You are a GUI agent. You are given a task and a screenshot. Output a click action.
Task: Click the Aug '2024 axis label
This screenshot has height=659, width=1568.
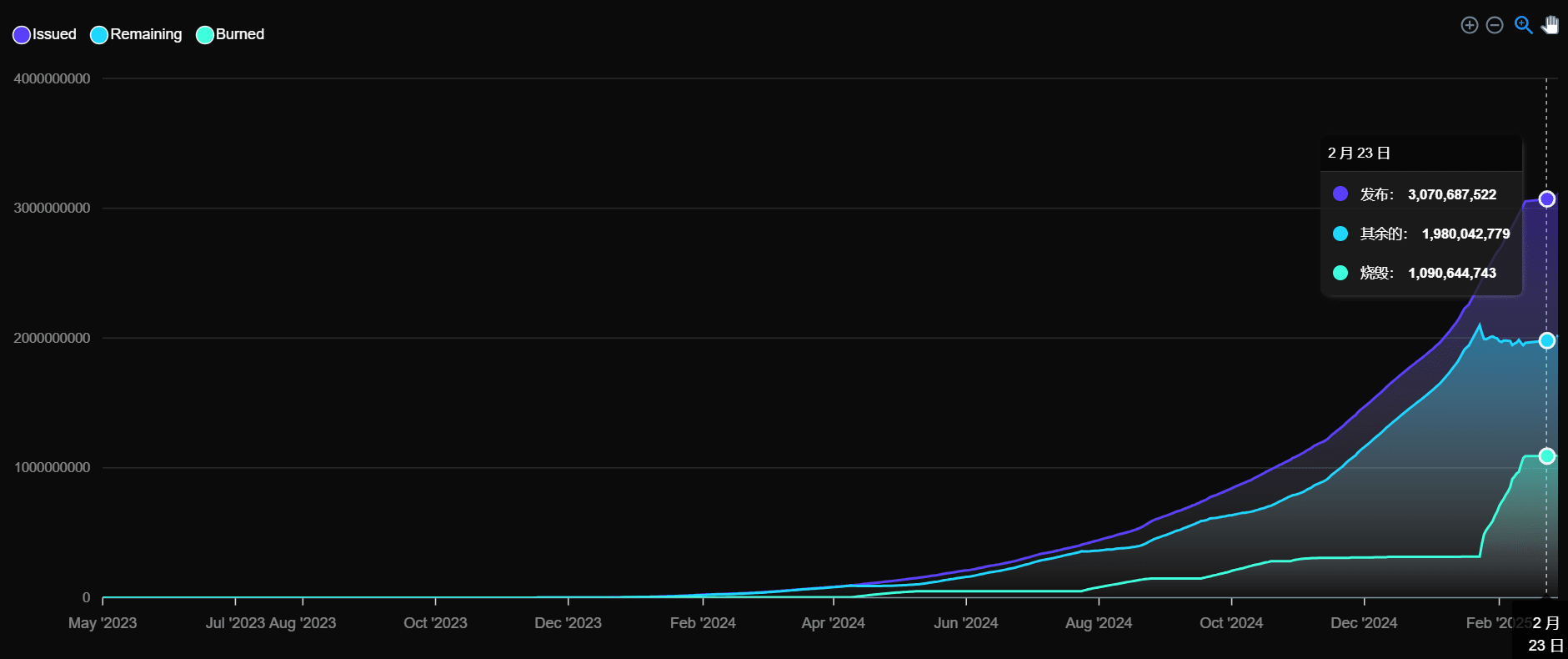point(1099,623)
